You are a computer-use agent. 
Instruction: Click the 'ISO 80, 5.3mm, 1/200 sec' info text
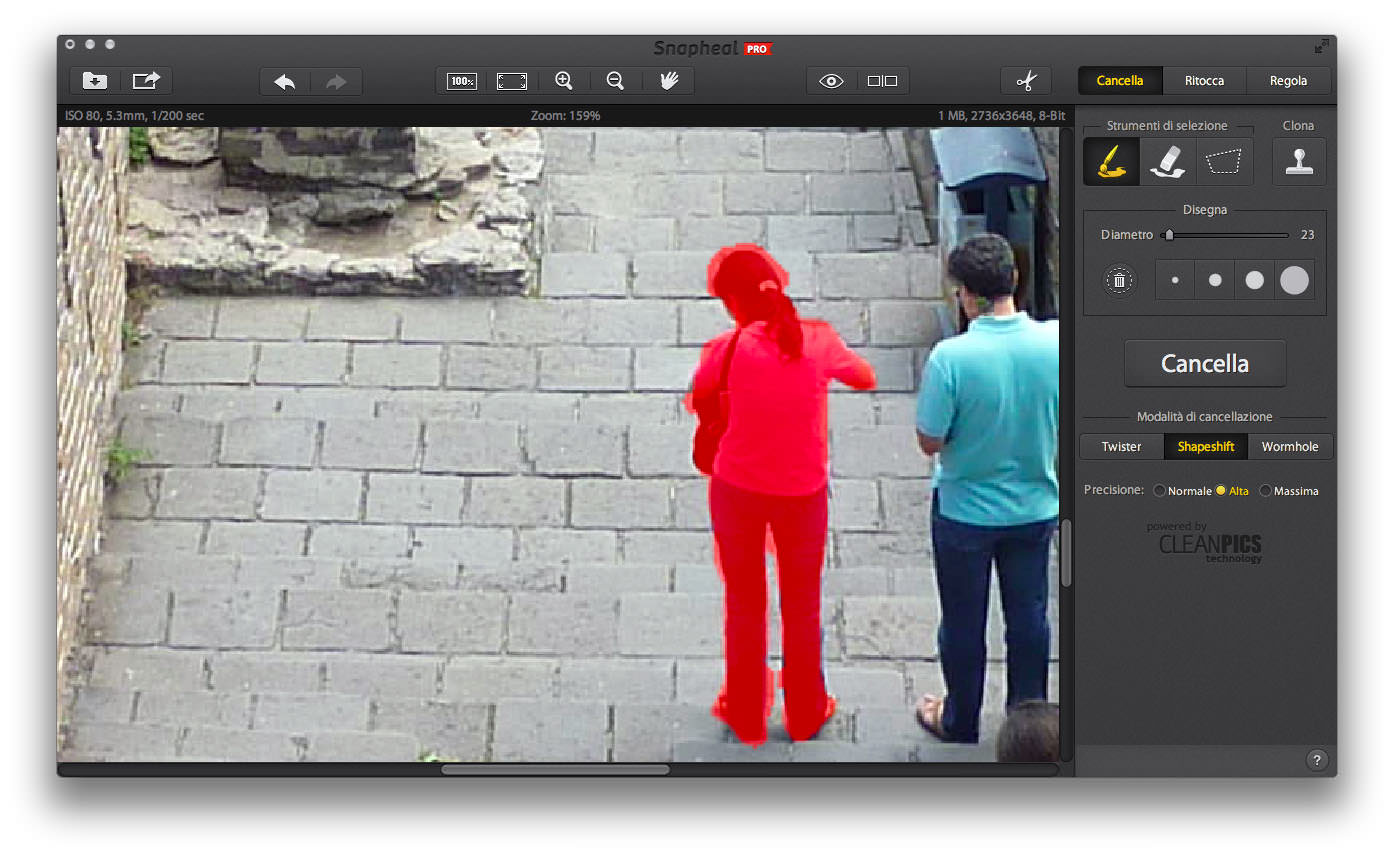134,116
